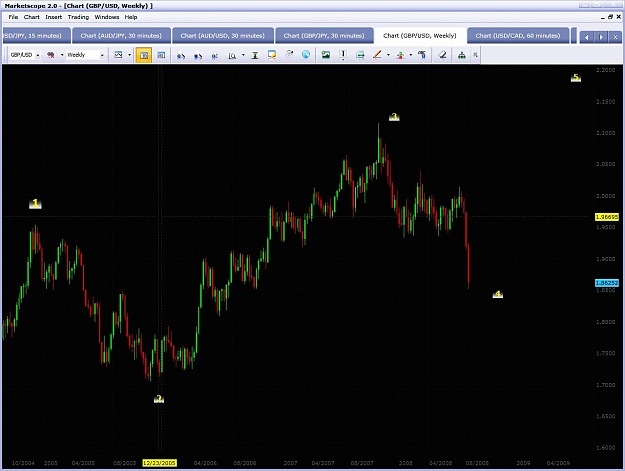Select wave label 2 on chart
Viewport: 625px width, 471px height.
click(159, 398)
